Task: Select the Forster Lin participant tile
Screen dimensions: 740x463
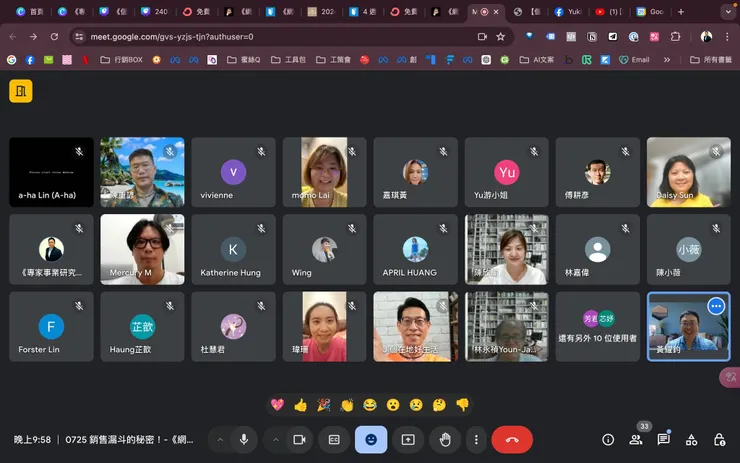Action: pyautogui.click(x=51, y=327)
